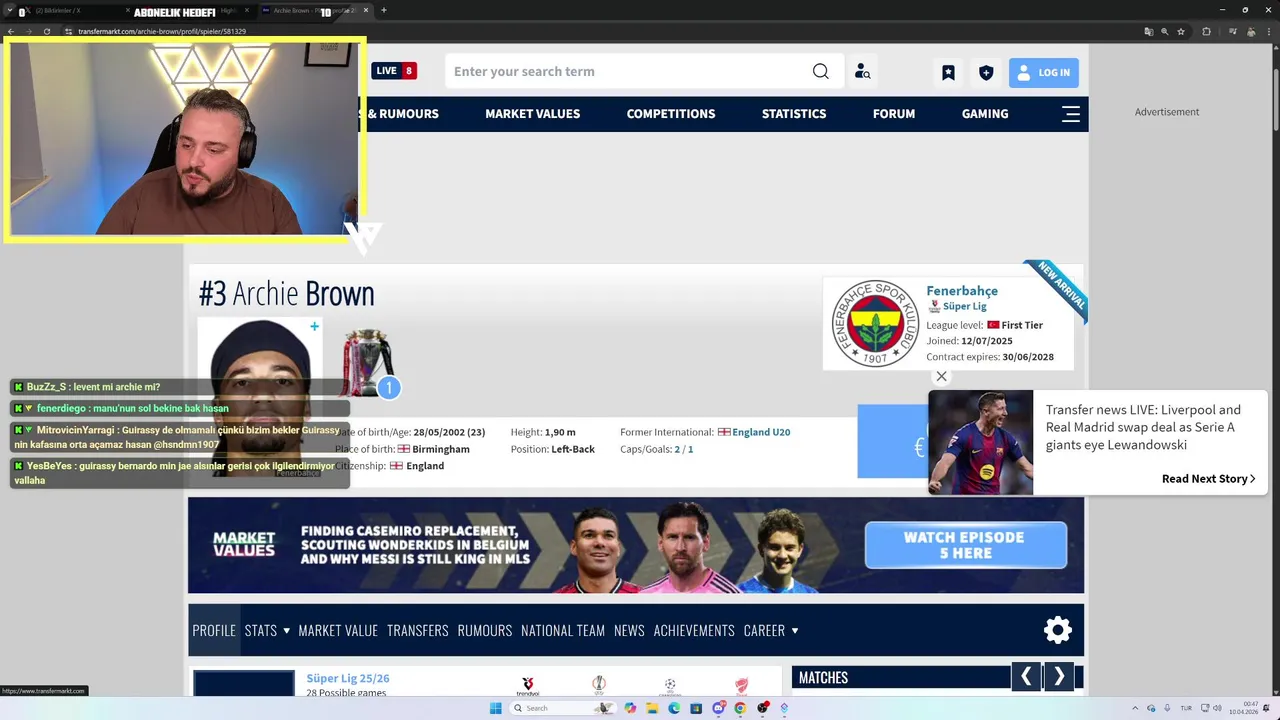
Task: Click the Windows taskbar search box
Action: pyautogui.click(x=563, y=708)
